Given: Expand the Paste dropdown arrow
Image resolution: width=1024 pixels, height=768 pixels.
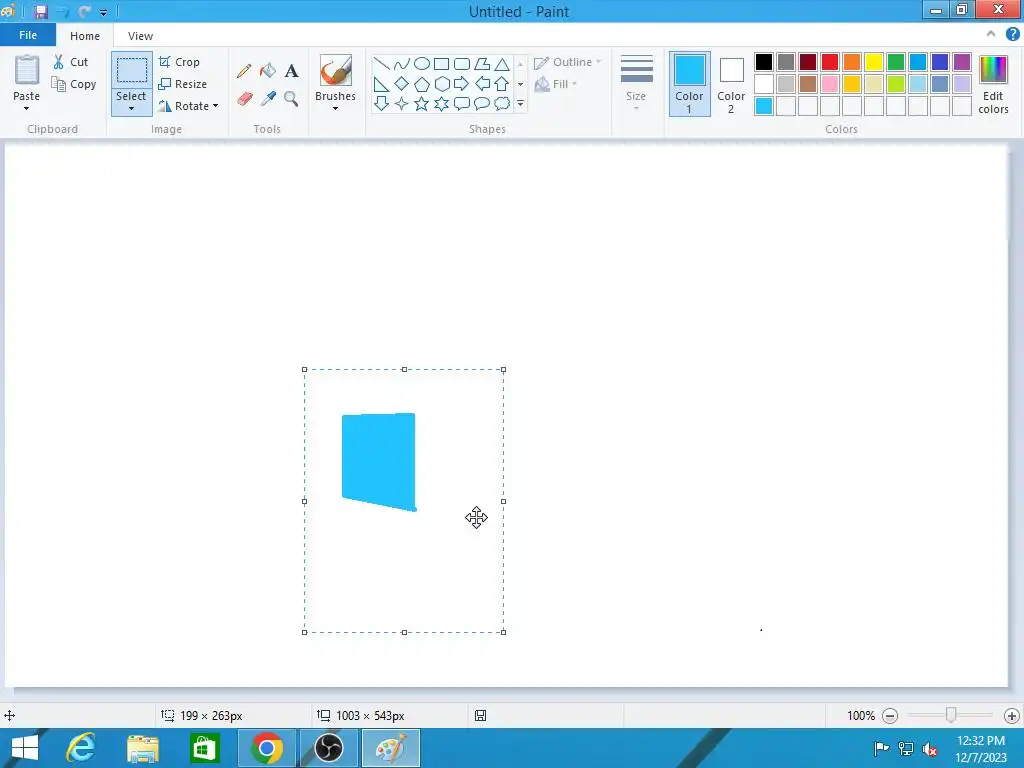Looking at the screenshot, I should click(x=26, y=109).
